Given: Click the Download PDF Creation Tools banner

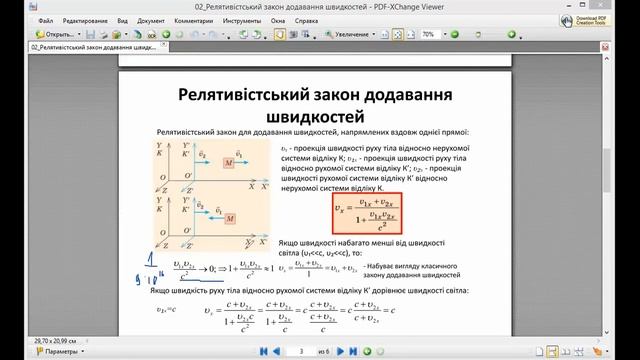Looking at the screenshot, I should (x=584, y=21).
